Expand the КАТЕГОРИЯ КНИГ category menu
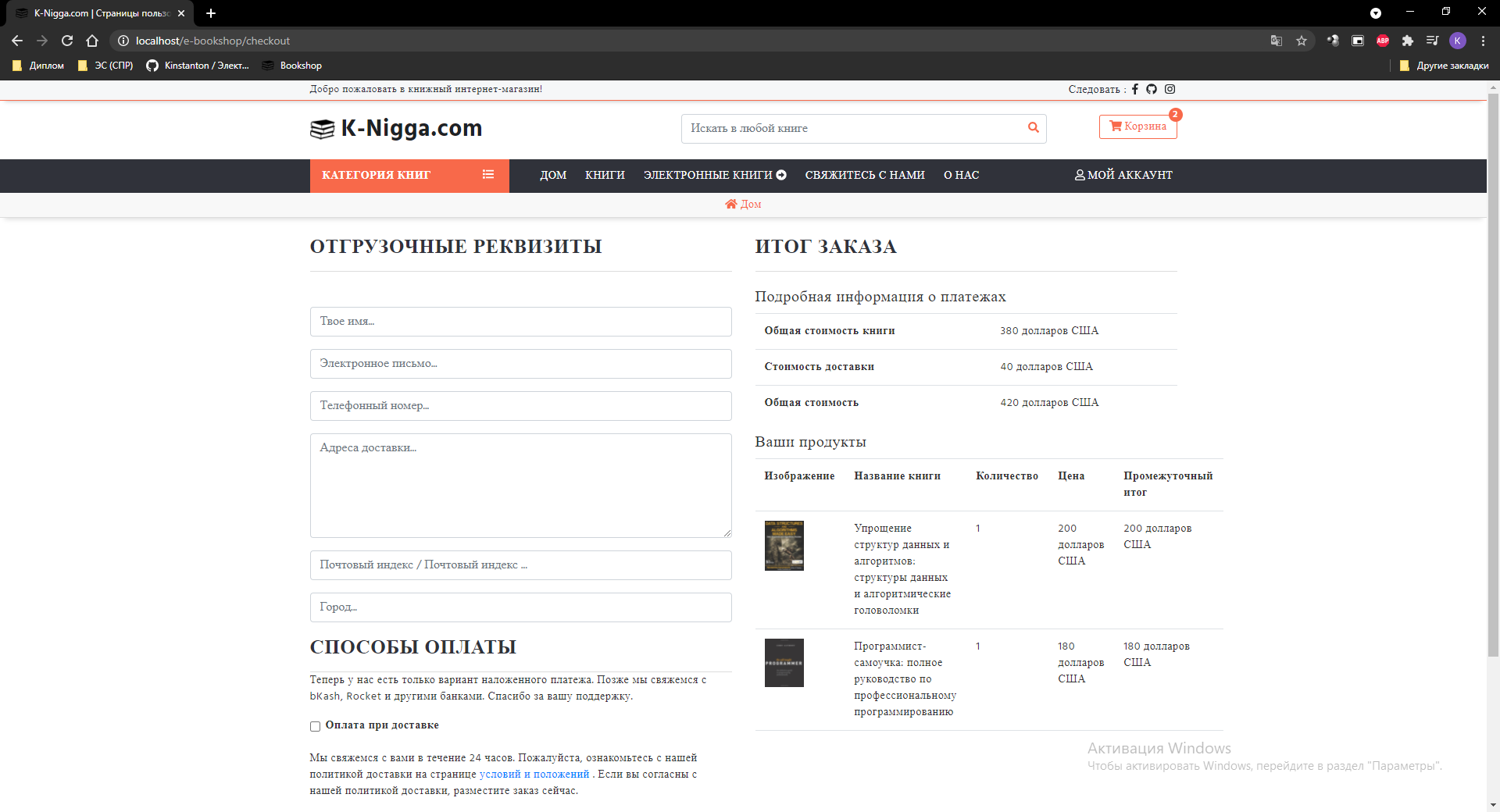Image resolution: width=1500 pixels, height=812 pixels. (409, 176)
